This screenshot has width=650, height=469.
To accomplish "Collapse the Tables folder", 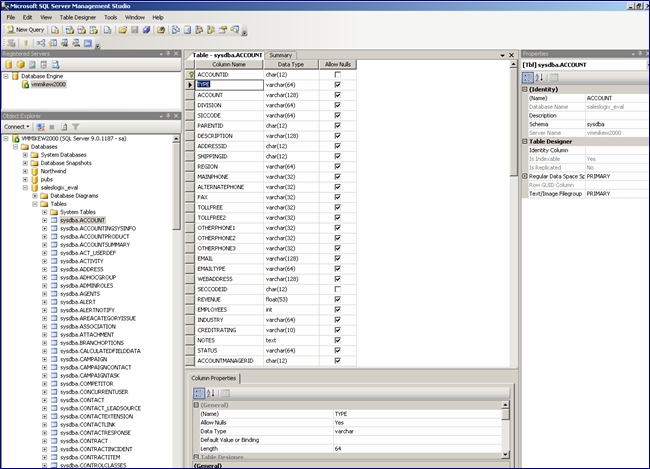I will coord(35,204).
